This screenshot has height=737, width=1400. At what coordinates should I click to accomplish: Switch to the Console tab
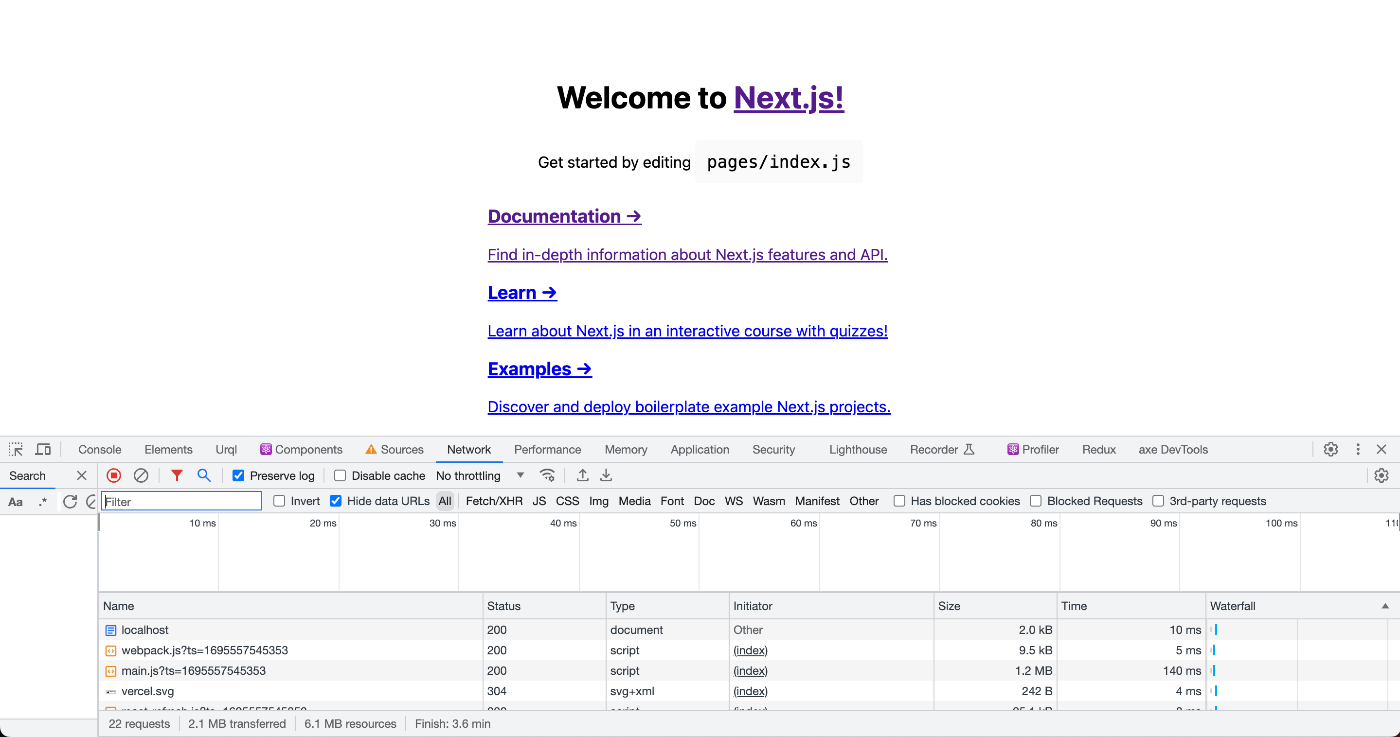pyautogui.click(x=100, y=449)
